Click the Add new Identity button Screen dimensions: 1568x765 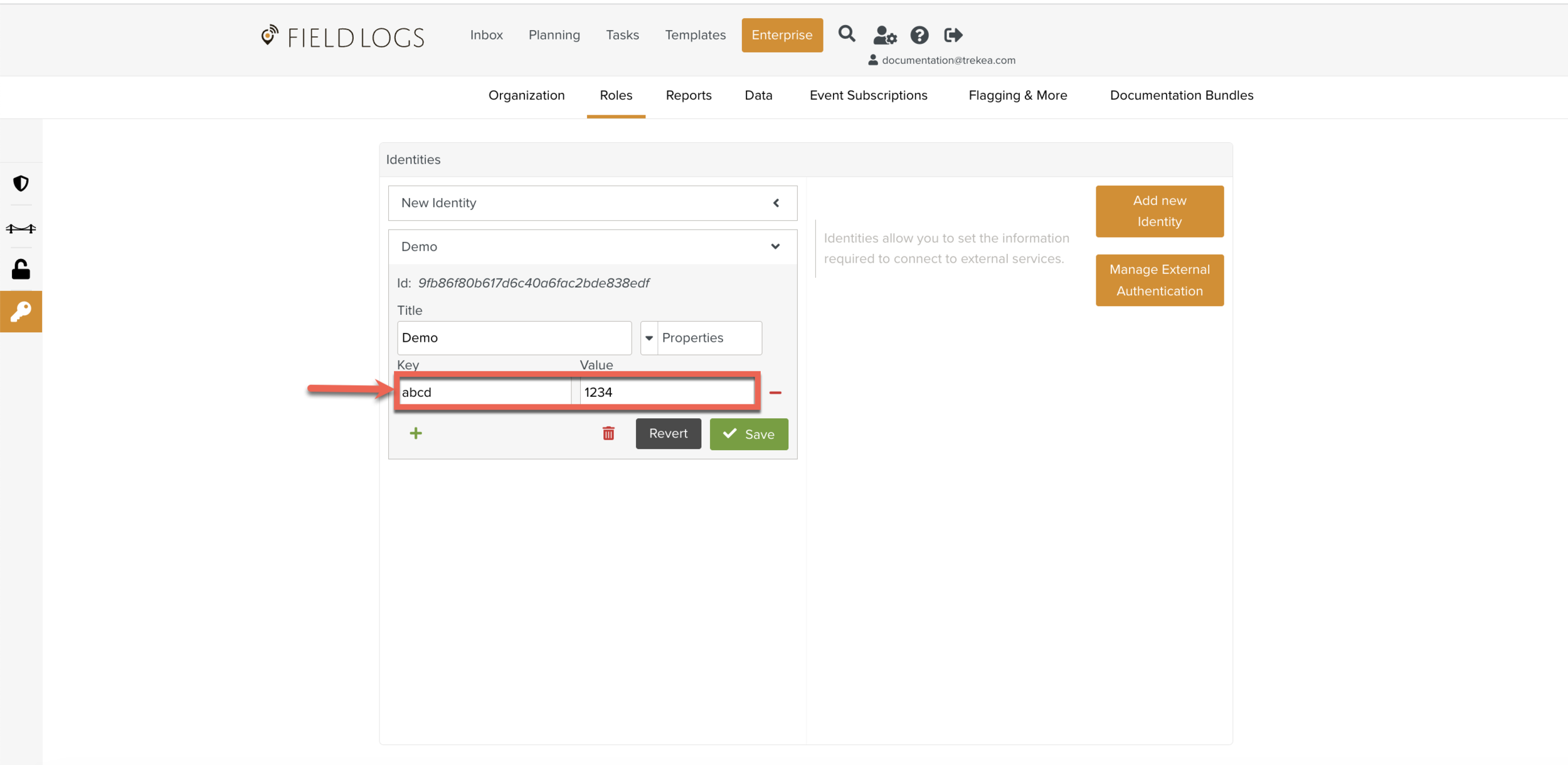click(1159, 211)
